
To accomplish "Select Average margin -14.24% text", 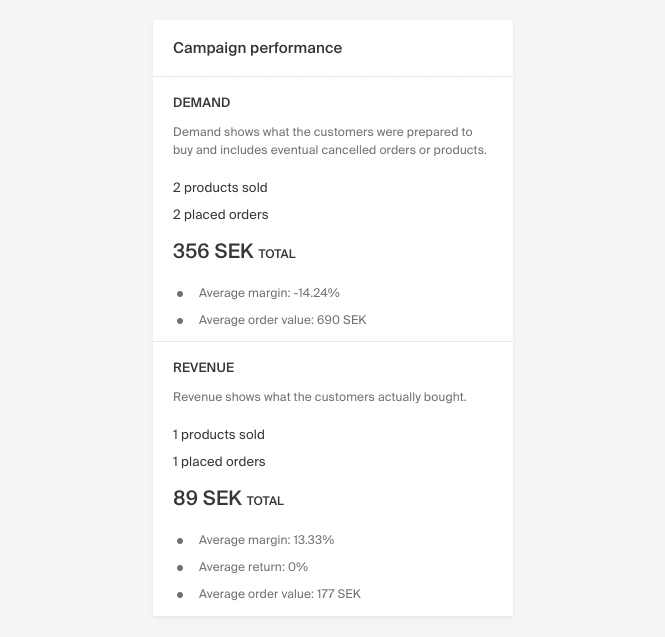I will click(x=269, y=293).
